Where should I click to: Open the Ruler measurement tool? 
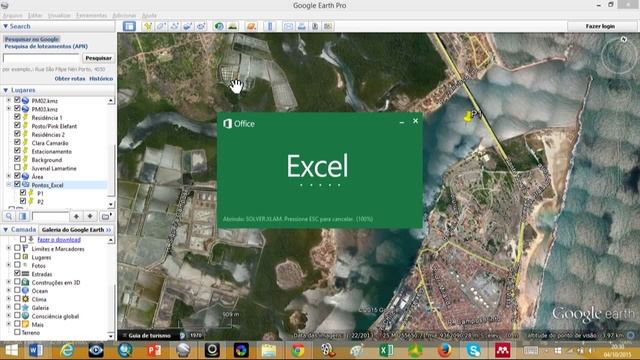click(270, 26)
